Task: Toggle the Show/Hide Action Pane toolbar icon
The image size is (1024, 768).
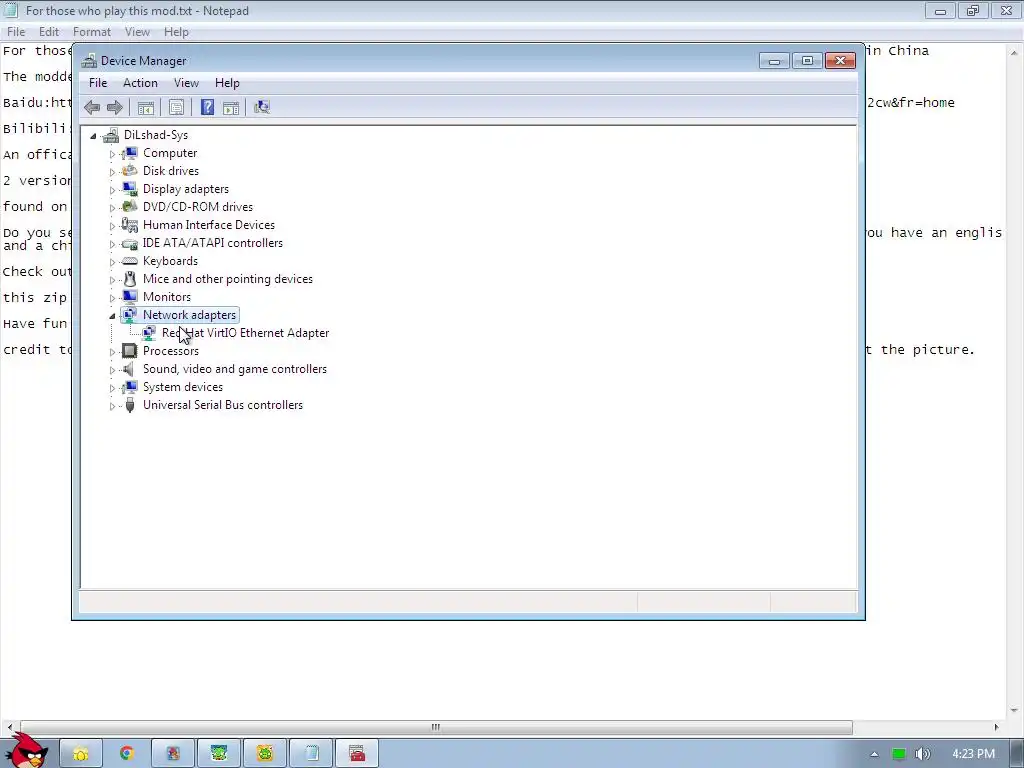Action: pyautogui.click(x=231, y=107)
